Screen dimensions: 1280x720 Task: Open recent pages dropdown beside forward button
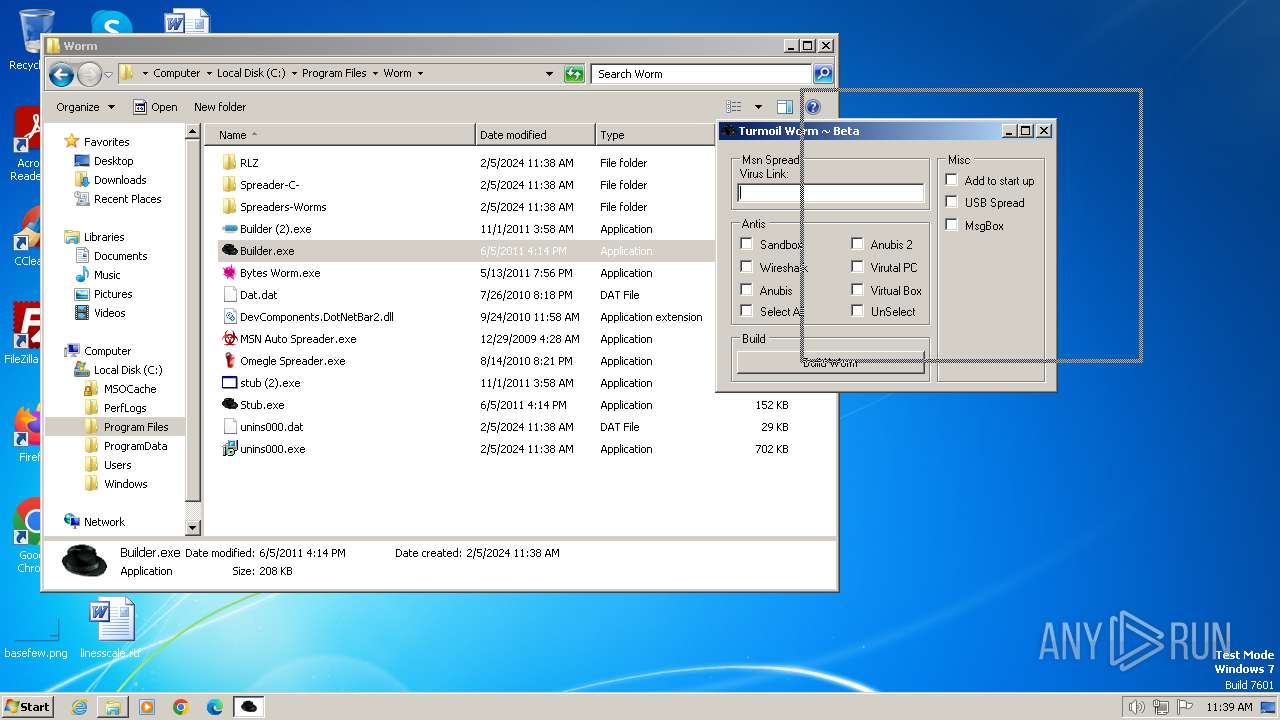[x=108, y=75]
